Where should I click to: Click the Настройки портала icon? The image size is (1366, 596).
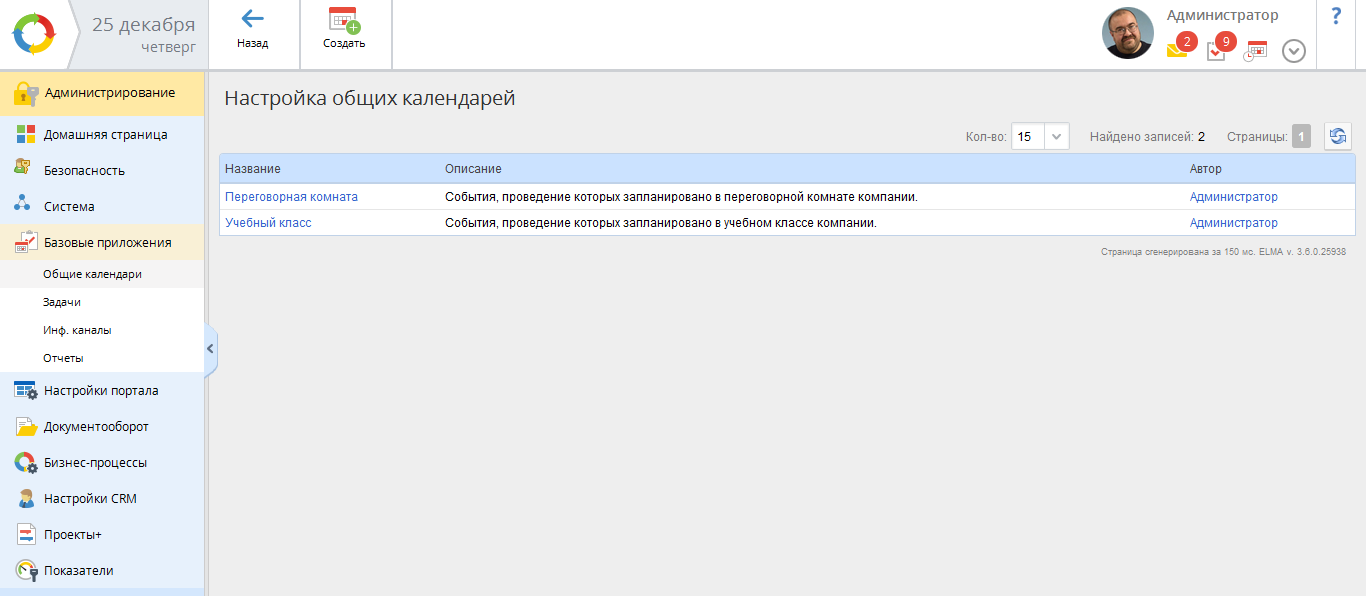(x=26, y=391)
